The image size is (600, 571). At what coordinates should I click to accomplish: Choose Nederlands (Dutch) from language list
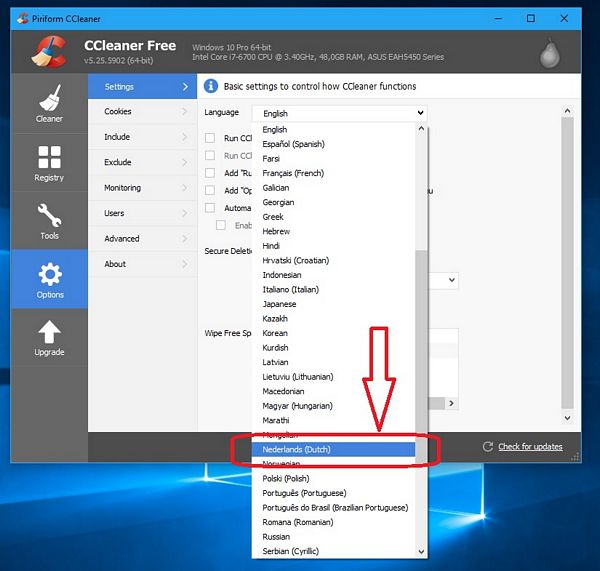[333, 449]
